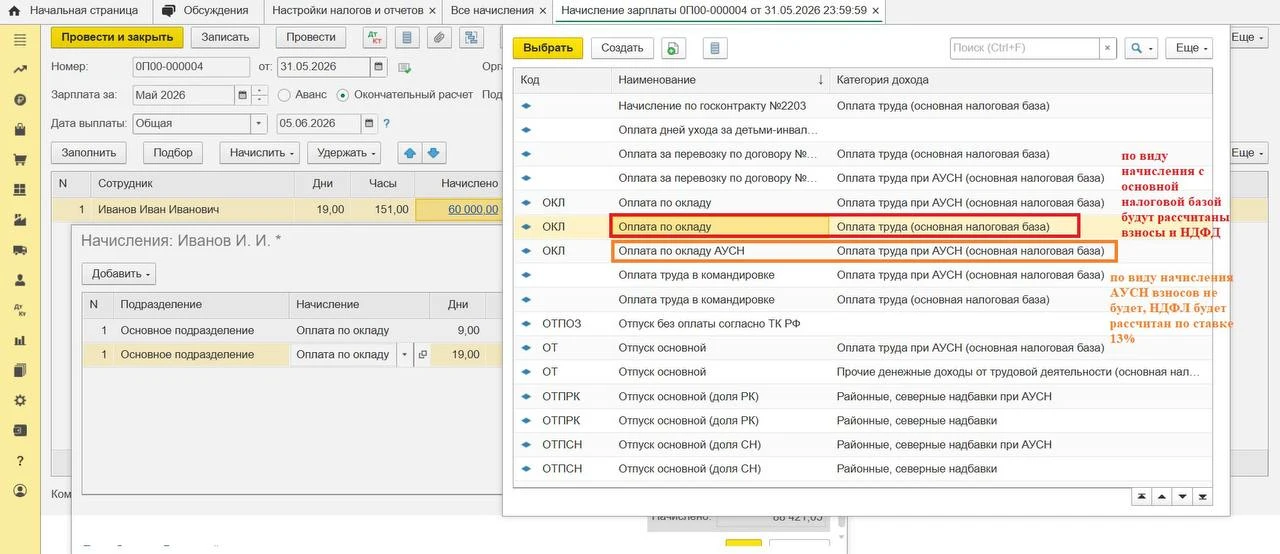
Task: Open top-right Еще menu of document form
Action: [1250, 37]
